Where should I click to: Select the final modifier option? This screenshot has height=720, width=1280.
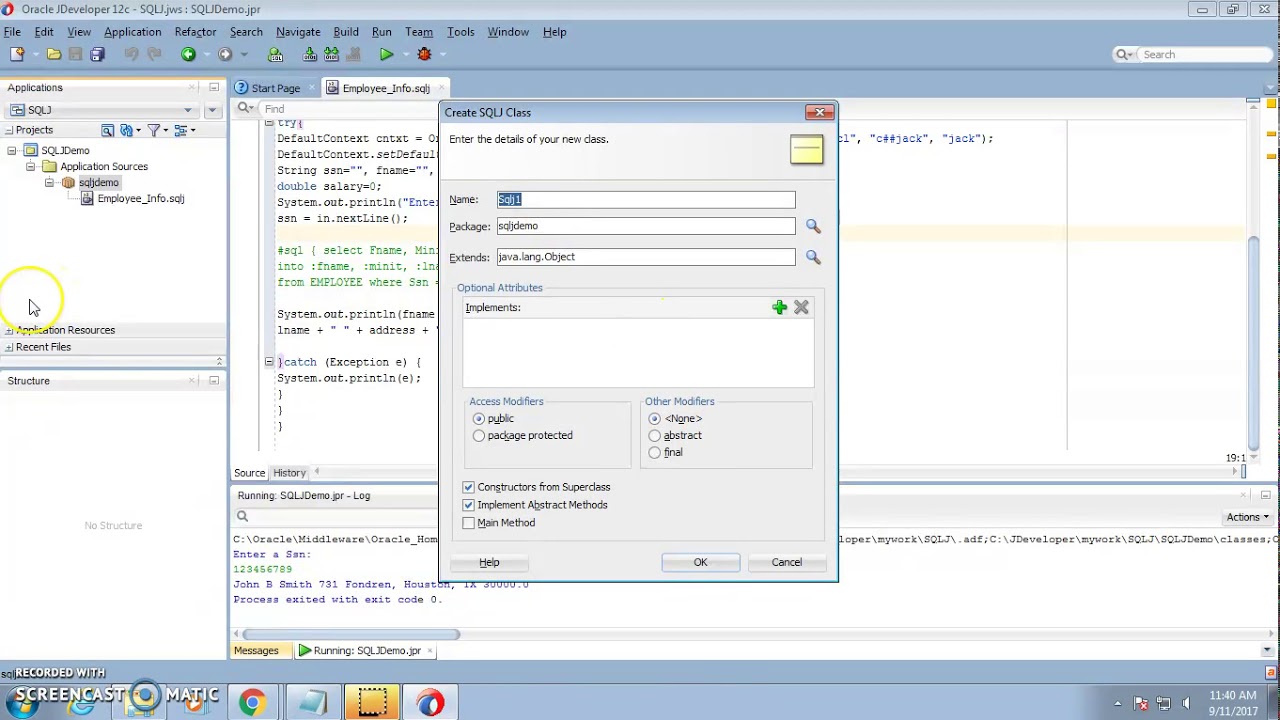pyautogui.click(x=655, y=453)
